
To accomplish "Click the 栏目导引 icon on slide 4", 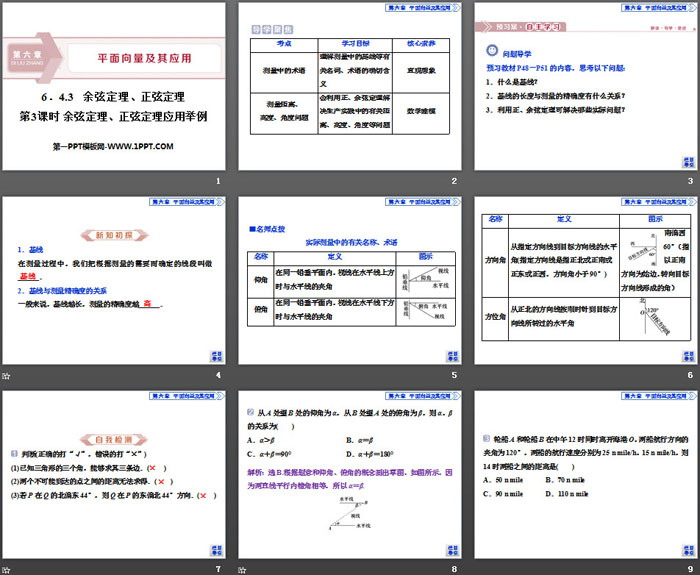I will 217,356.
